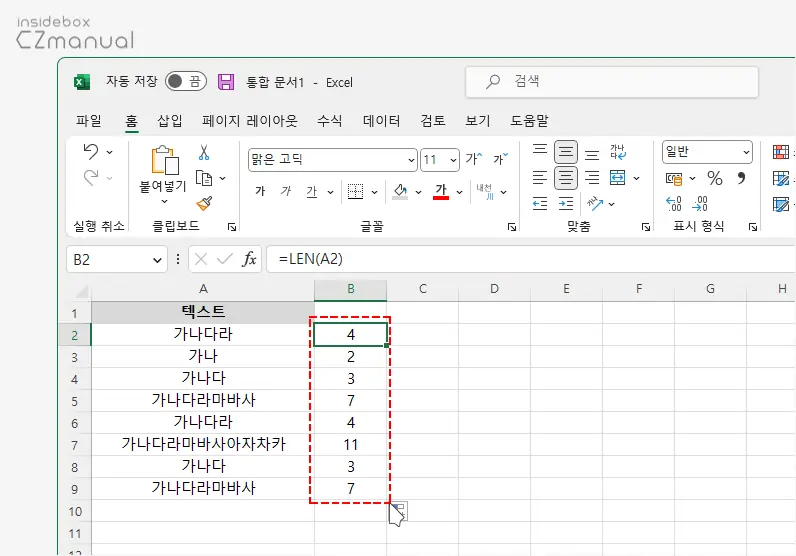796x556 pixels.
Task: Click the search box
Action: click(x=612, y=82)
